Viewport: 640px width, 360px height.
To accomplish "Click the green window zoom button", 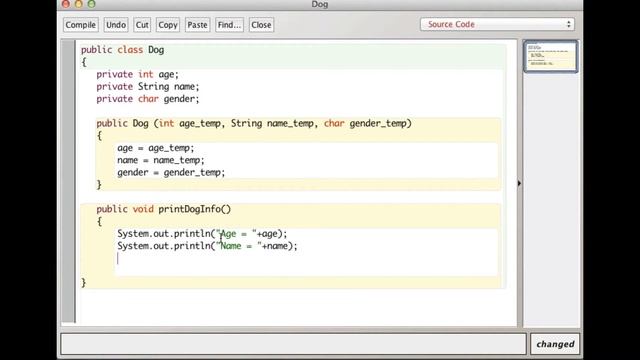I will click(x=92, y=4).
